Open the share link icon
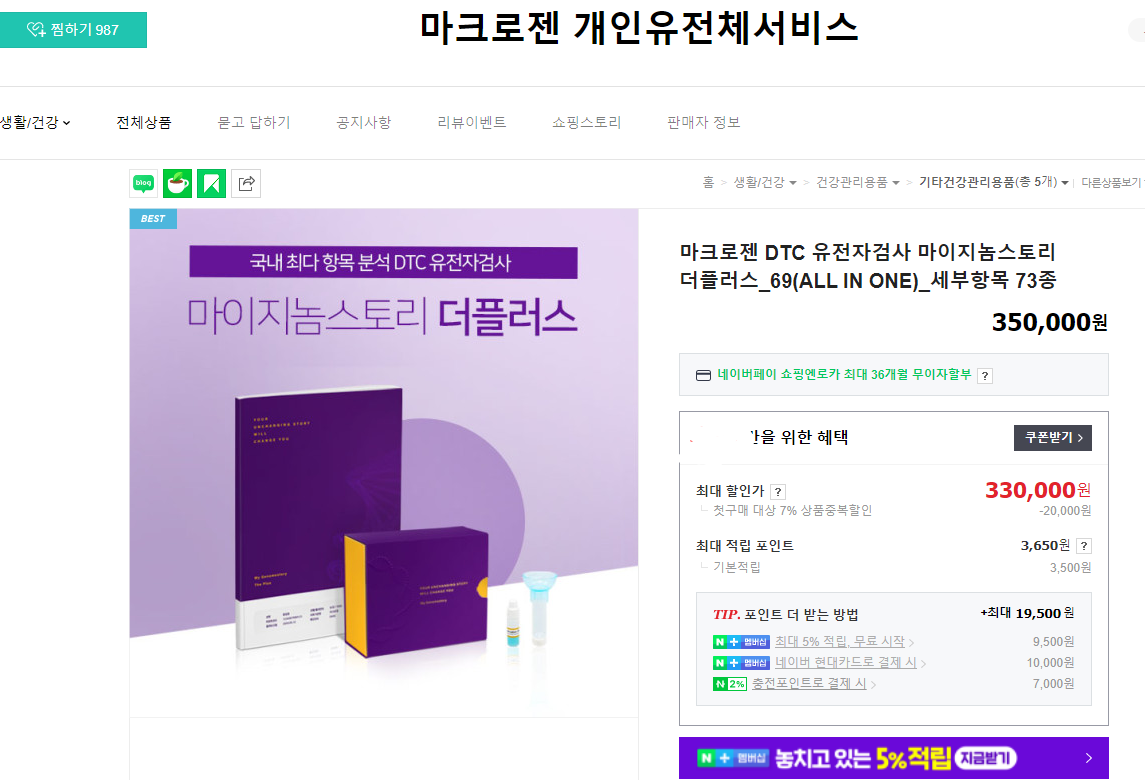 (x=246, y=183)
